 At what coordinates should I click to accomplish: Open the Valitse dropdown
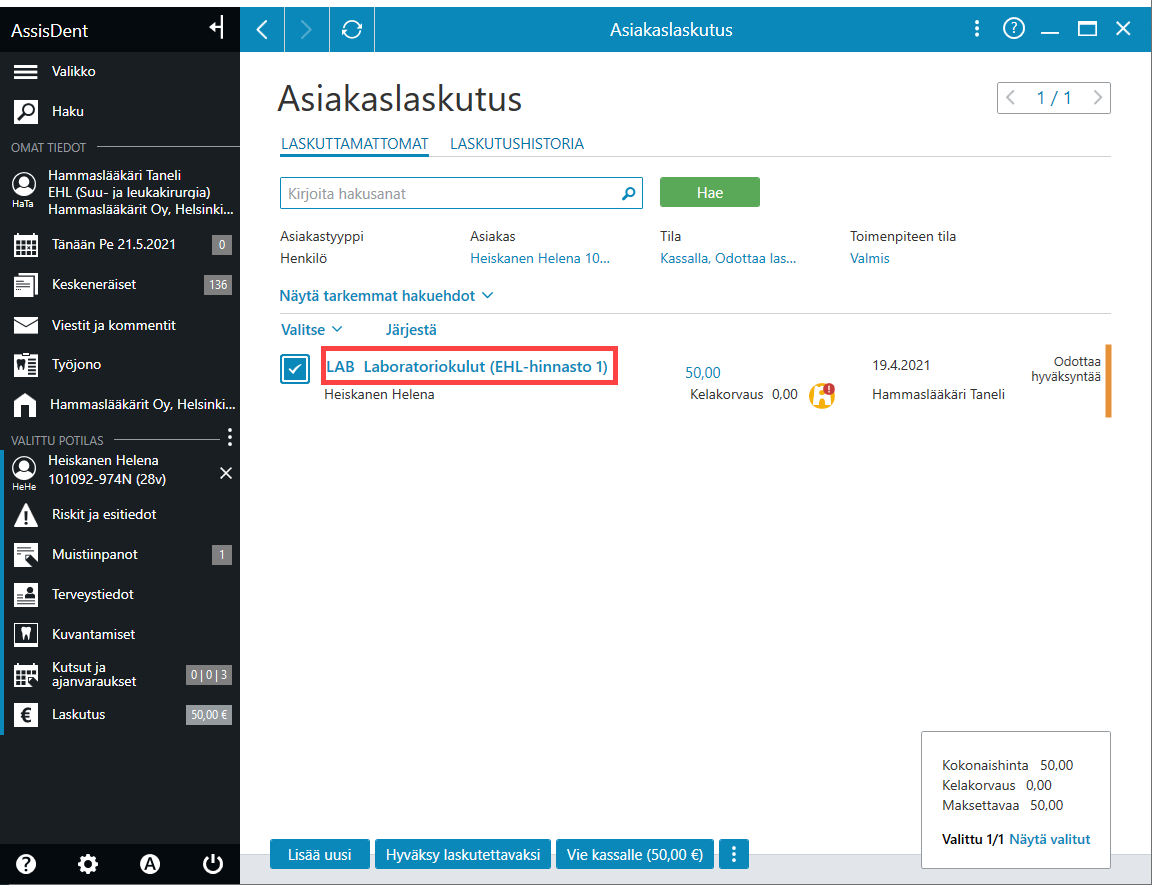[x=312, y=330]
